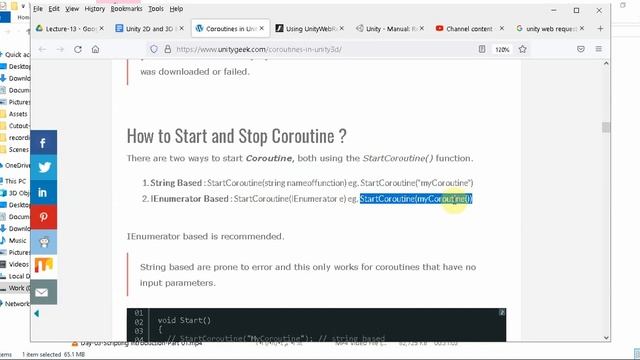Click scrollbar down arrow
Image resolution: width=640 pixels, height=360 pixels.
(x=606, y=338)
